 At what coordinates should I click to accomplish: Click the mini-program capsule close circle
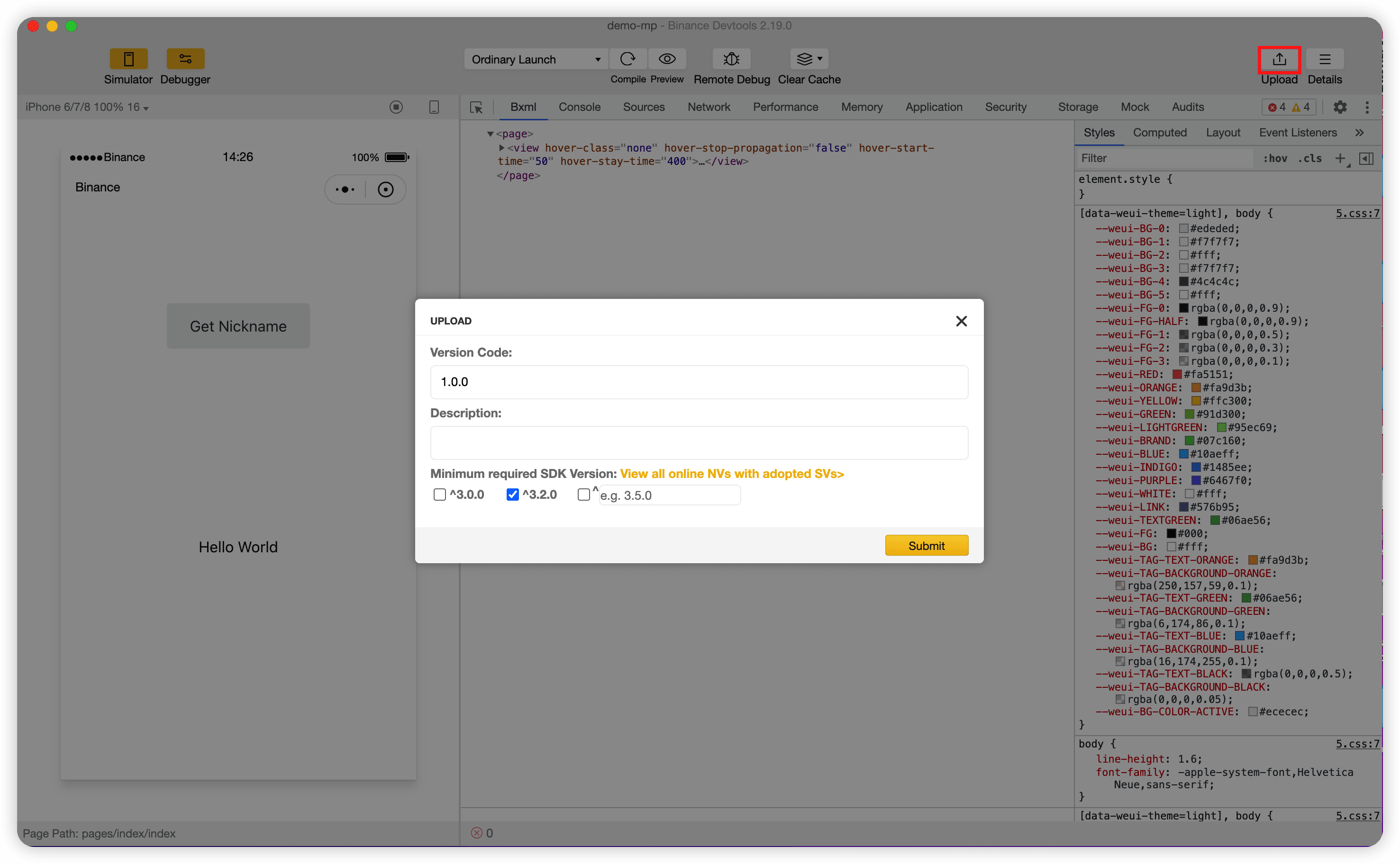point(385,189)
